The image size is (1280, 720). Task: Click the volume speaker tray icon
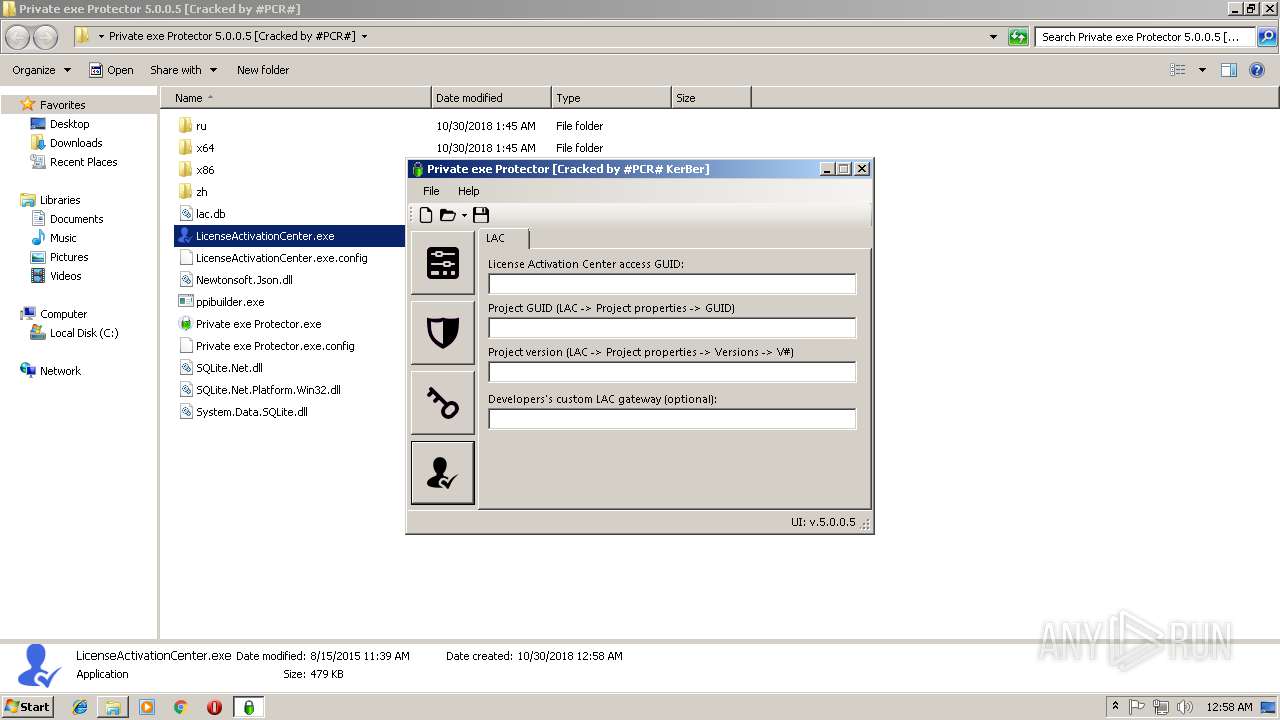pos(1185,707)
